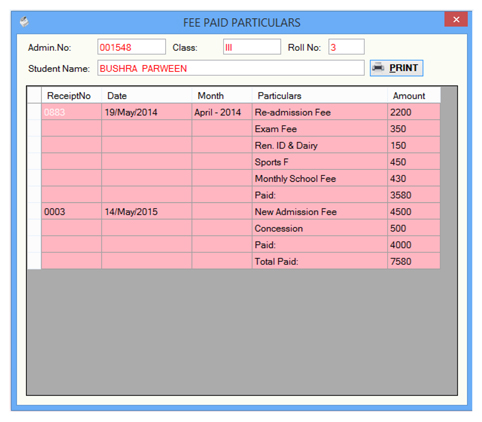The height and width of the screenshot is (422, 482).
Task: Click the Month column header
Action: 222,96
